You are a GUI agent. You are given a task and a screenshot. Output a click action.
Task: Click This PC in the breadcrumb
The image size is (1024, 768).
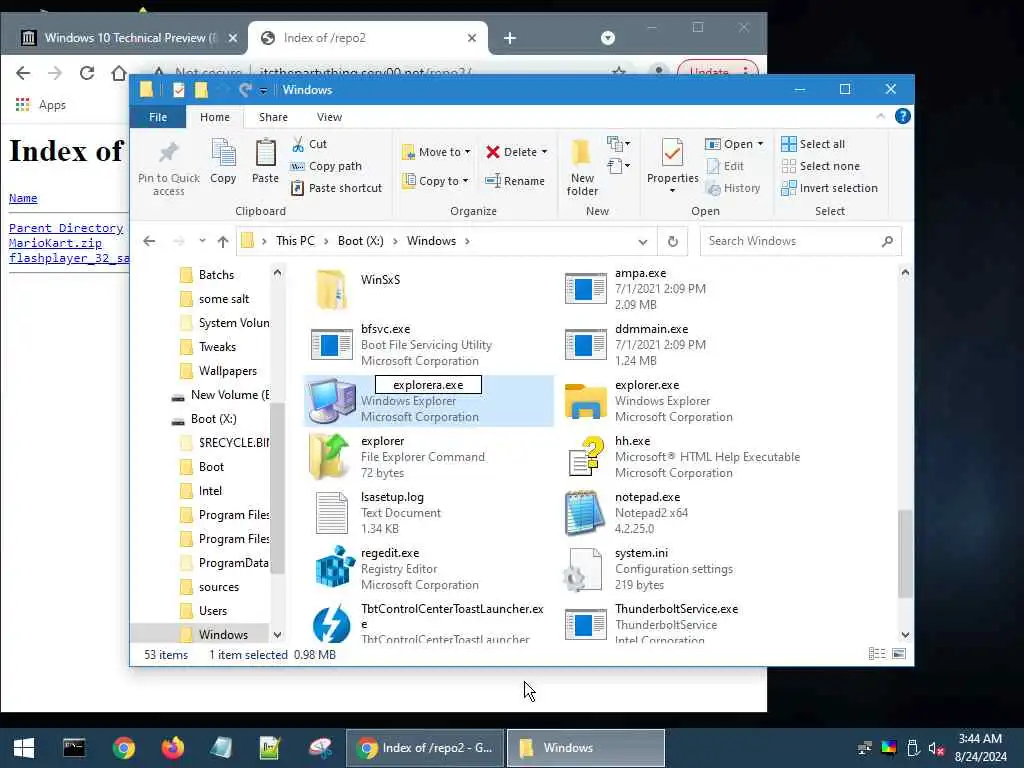[295, 241]
